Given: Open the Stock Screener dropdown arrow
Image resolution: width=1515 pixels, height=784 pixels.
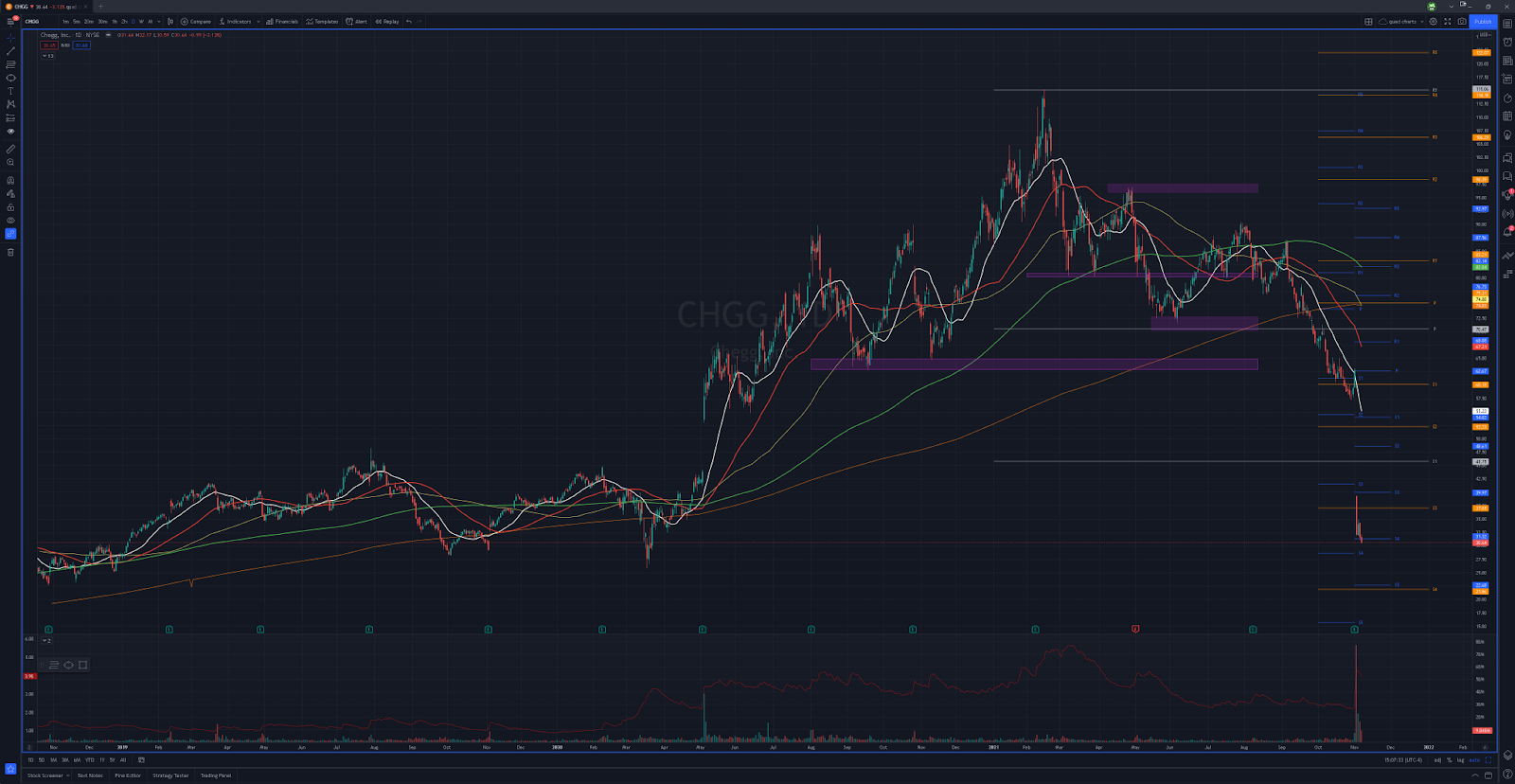Looking at the screenshot, I should point(68,775).
